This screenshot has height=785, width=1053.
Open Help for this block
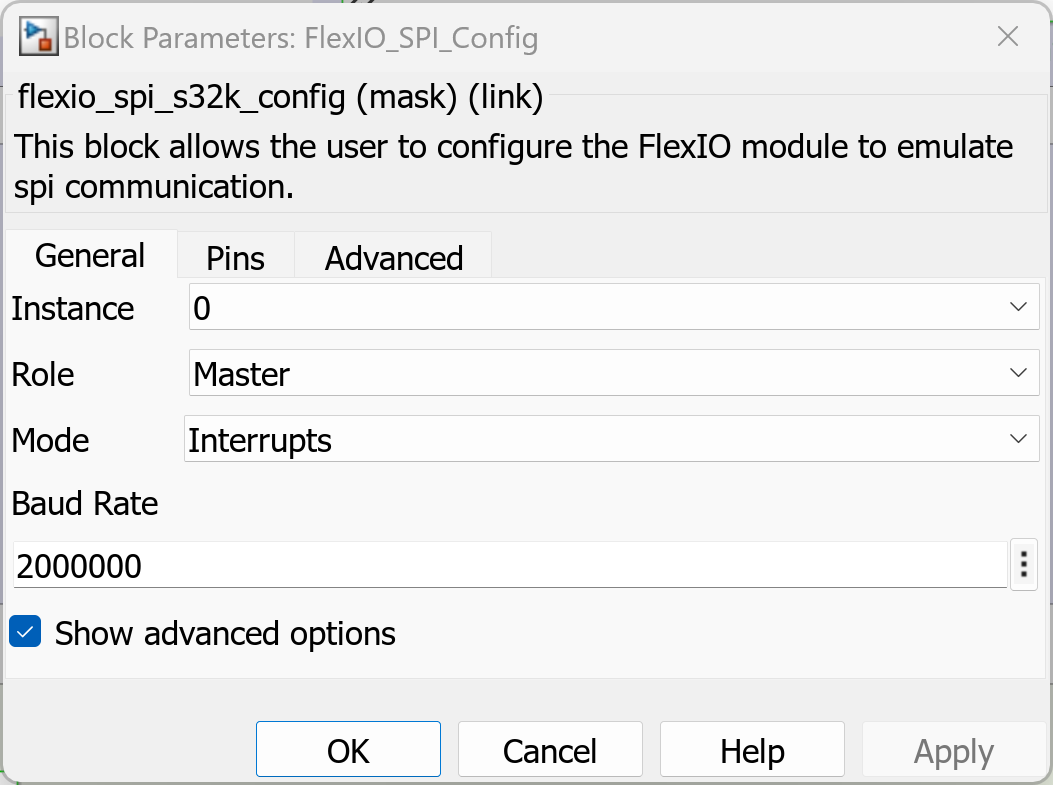coord(752,751)
